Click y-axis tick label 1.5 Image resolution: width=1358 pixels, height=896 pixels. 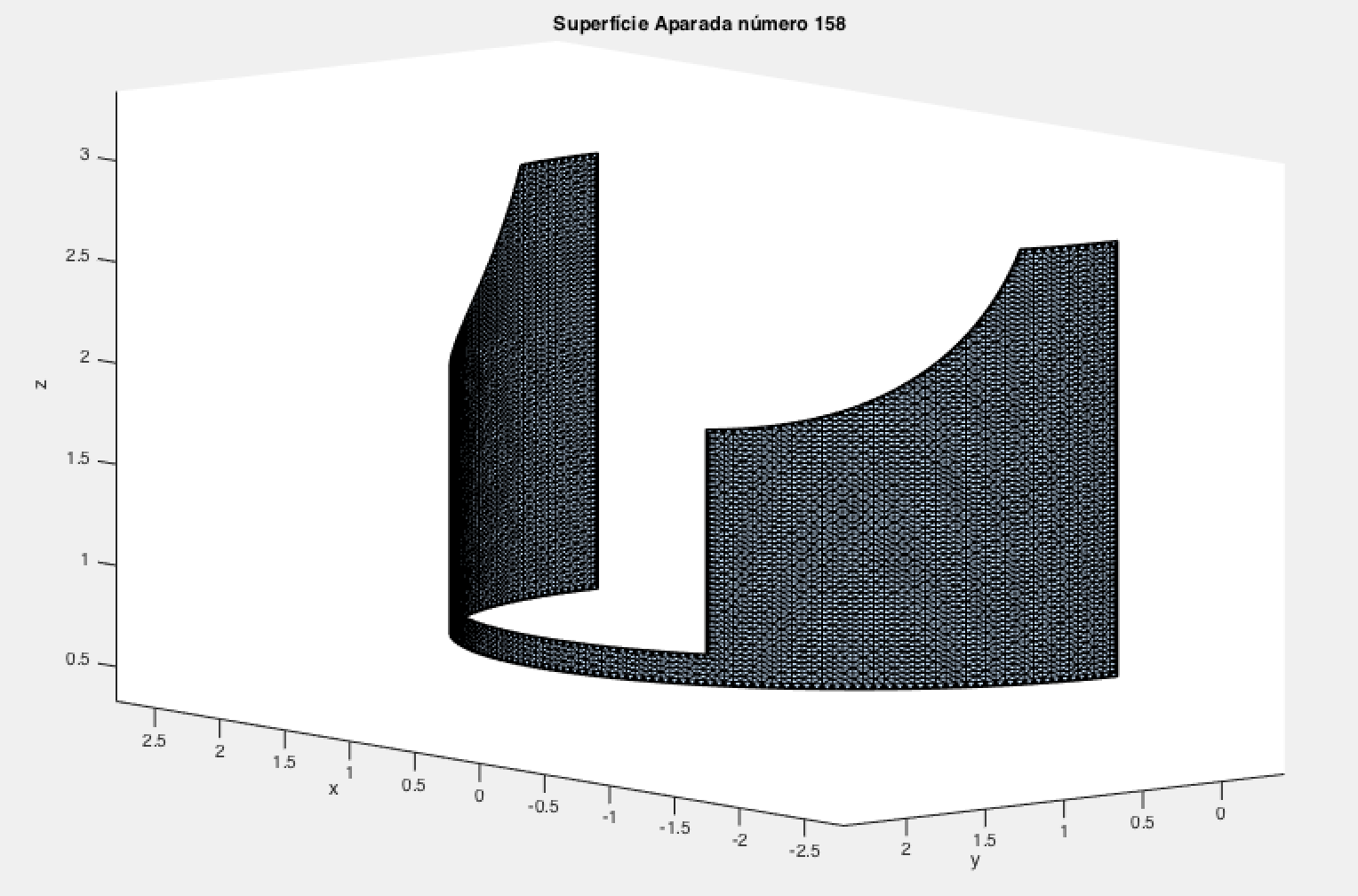click(x=985, y=840)
